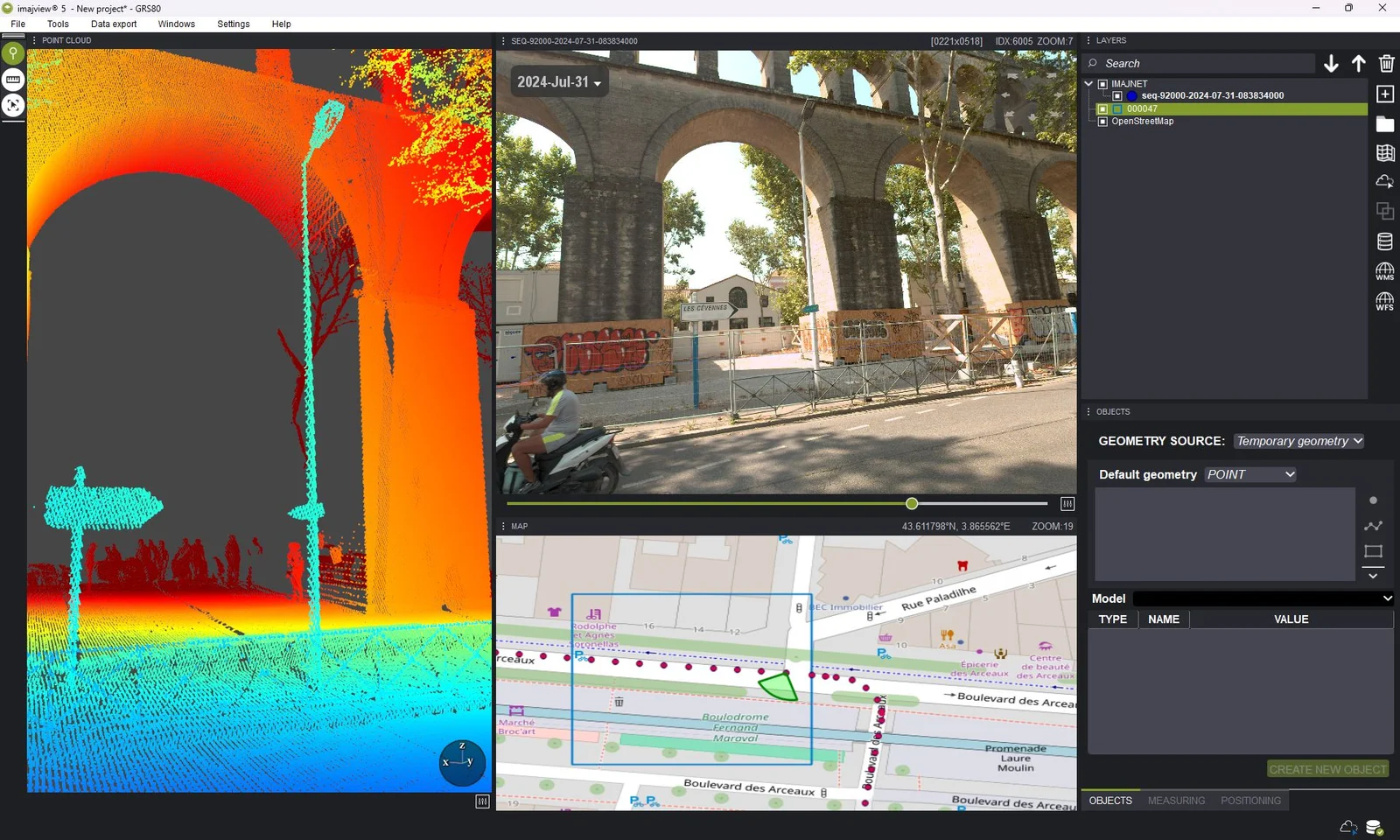Click the layers Search field
Viewport: 1400px width, 840px height.
(x=1199, y=63)
